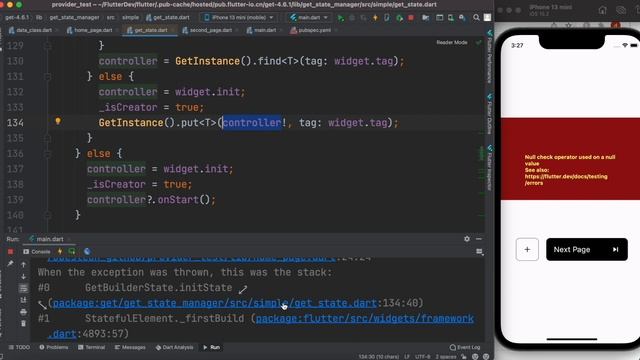Click highlighted controller word on line 134
The width and height of the screenshot is (640, 360).
pyautogui.click(x=252, y=123)
